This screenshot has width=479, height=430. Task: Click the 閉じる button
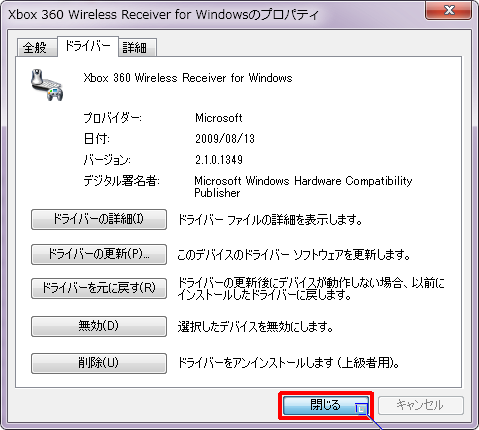(326, 405)
